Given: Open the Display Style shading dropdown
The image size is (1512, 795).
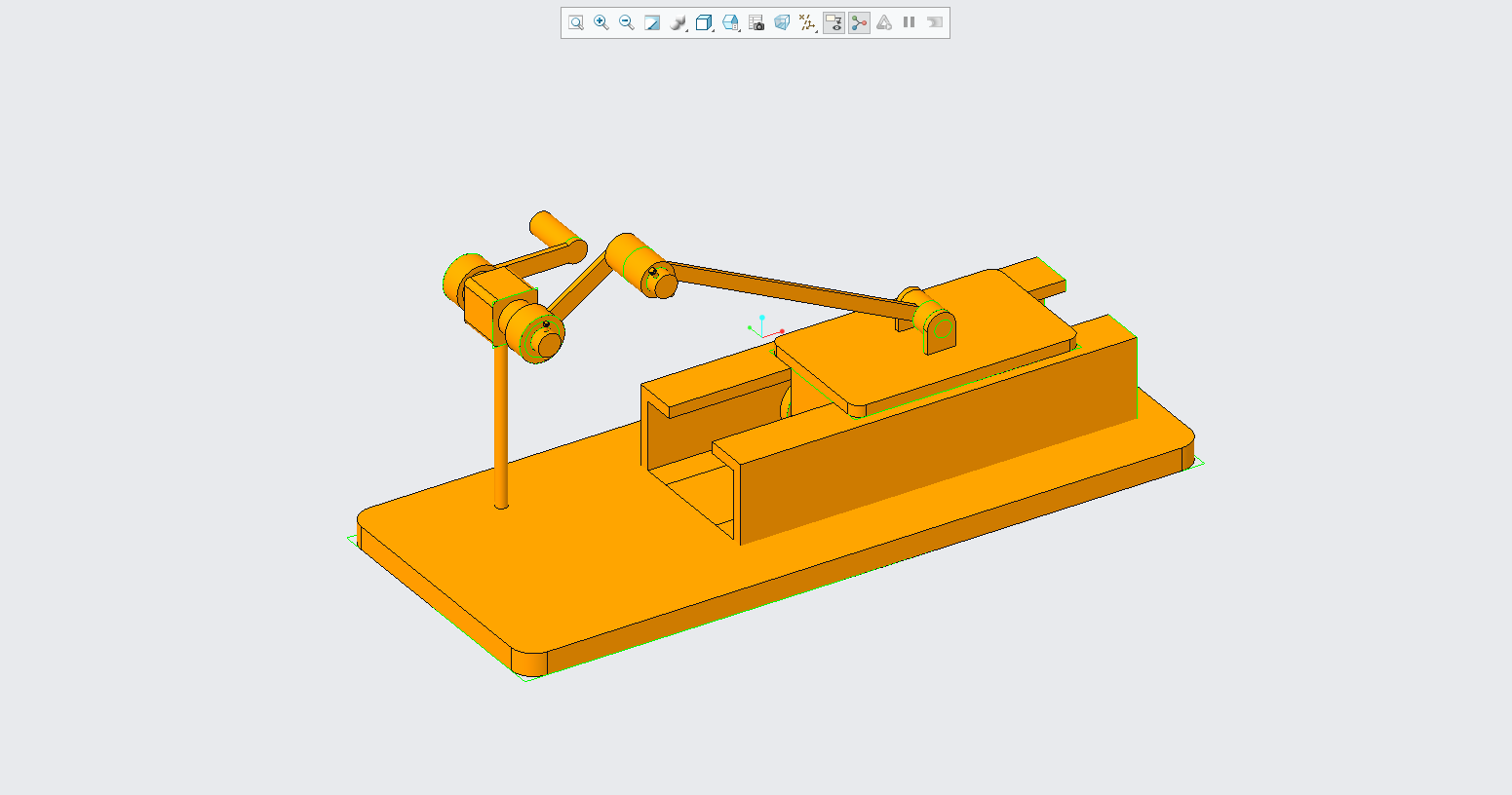Looking at the screenshot, I should [678, 22].
